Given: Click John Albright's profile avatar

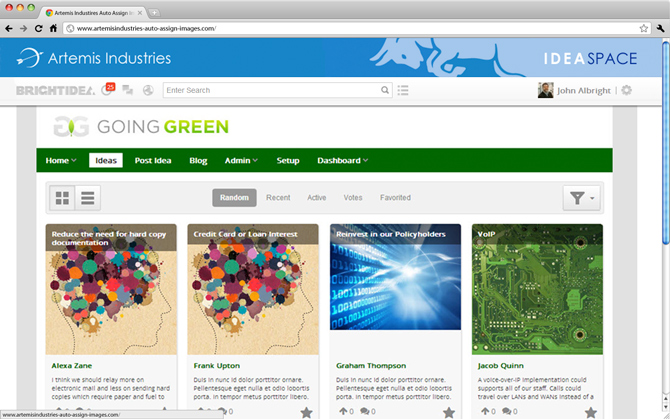Looking at the screenshot, I should 545,90.
